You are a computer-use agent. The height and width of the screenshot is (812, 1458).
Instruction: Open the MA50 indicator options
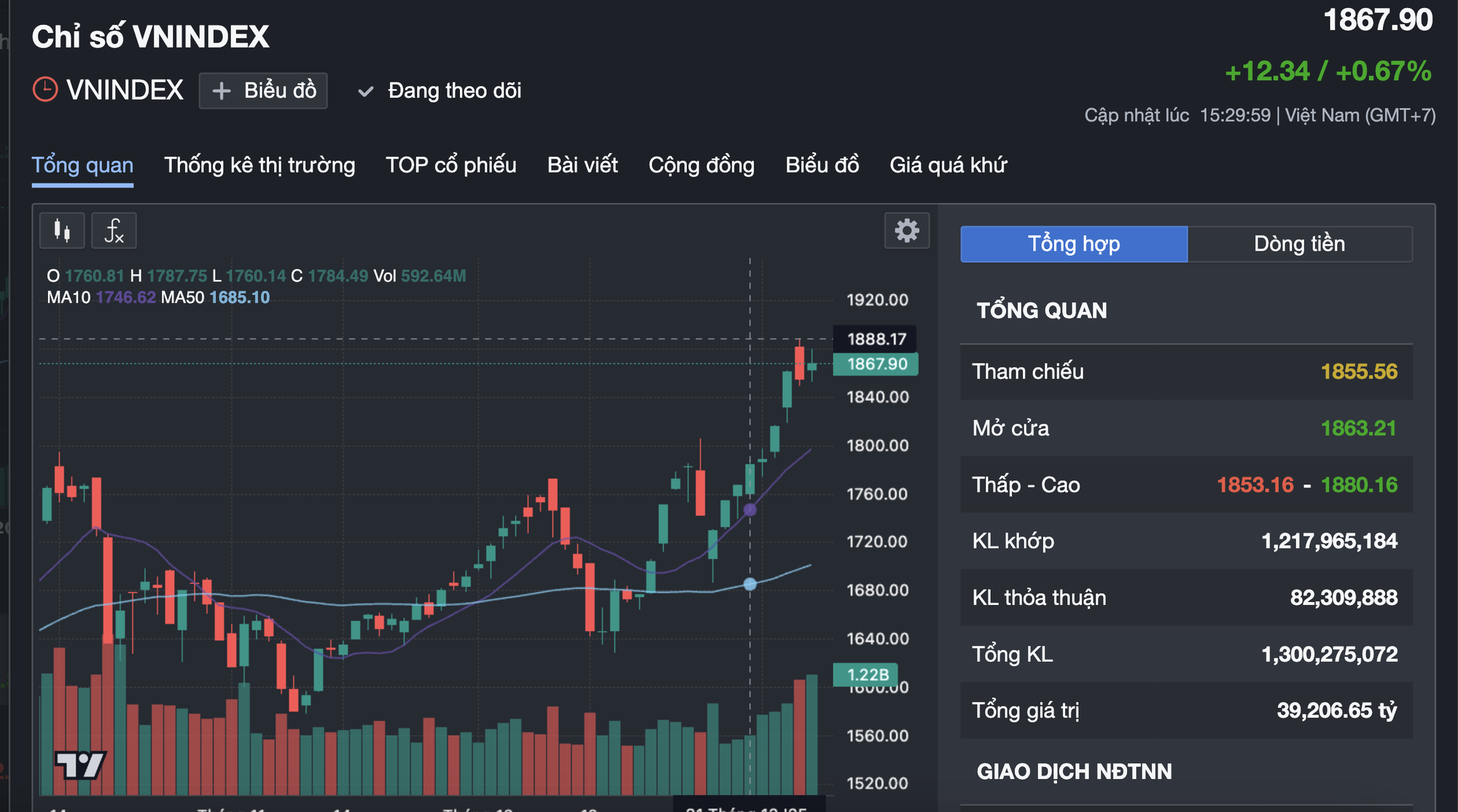[182, 297]
